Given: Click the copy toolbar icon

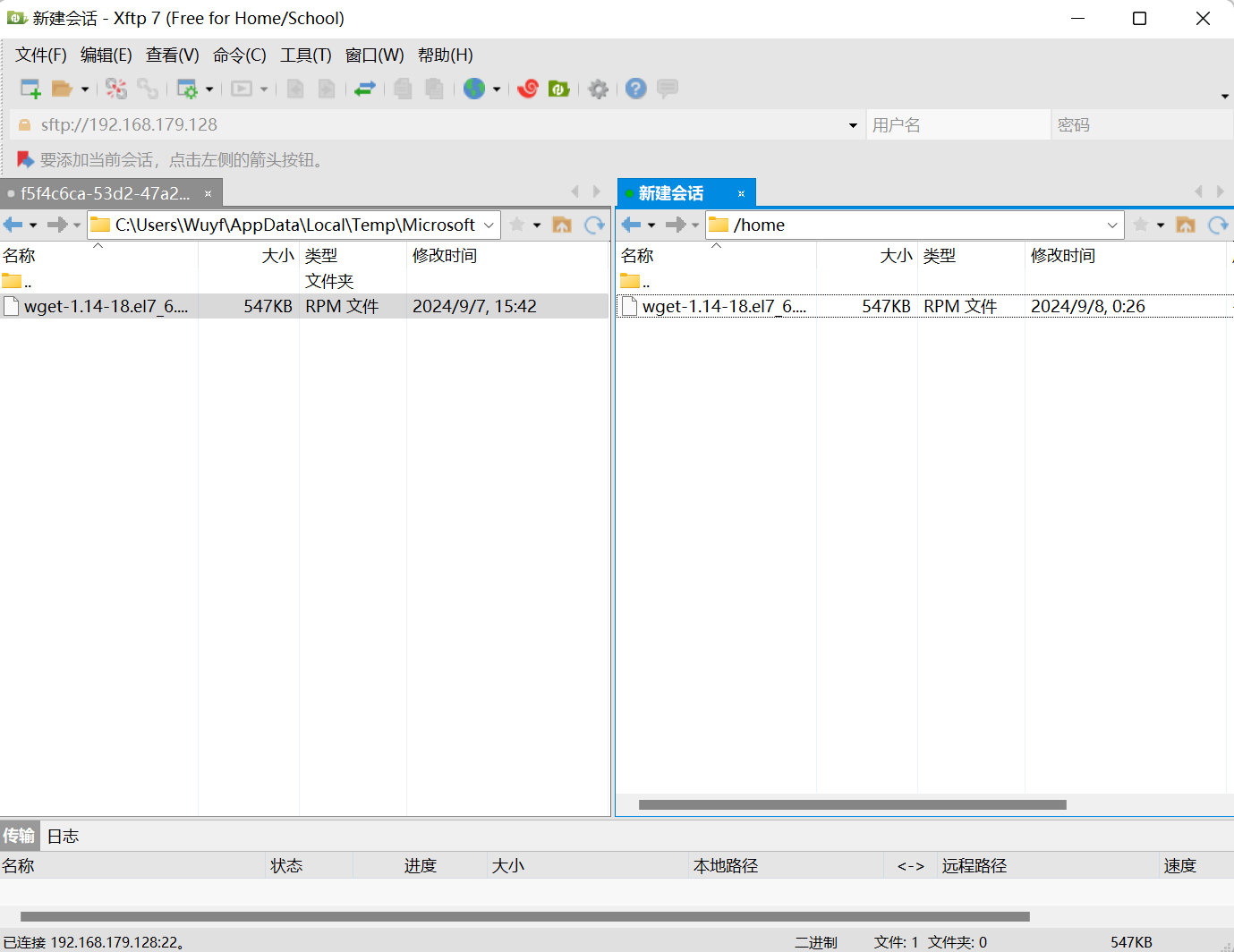Looking at the screenshot, I should pos(404,89).
